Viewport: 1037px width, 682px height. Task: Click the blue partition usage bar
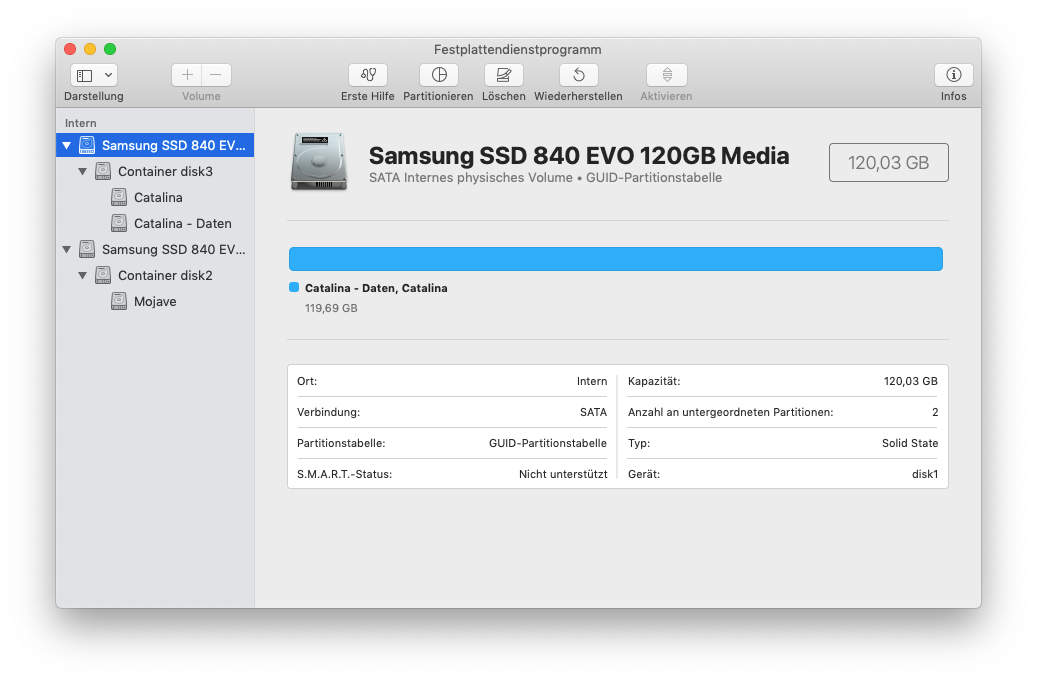click(615, 259)
